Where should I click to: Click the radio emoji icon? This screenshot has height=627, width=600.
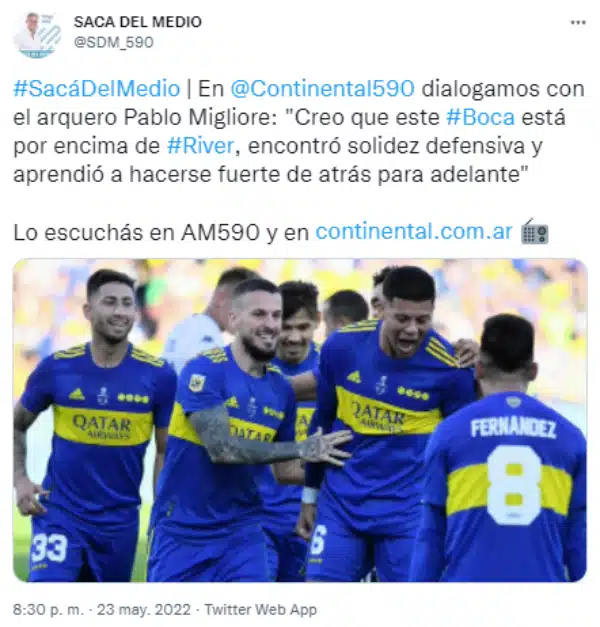(x=535, y=232)
